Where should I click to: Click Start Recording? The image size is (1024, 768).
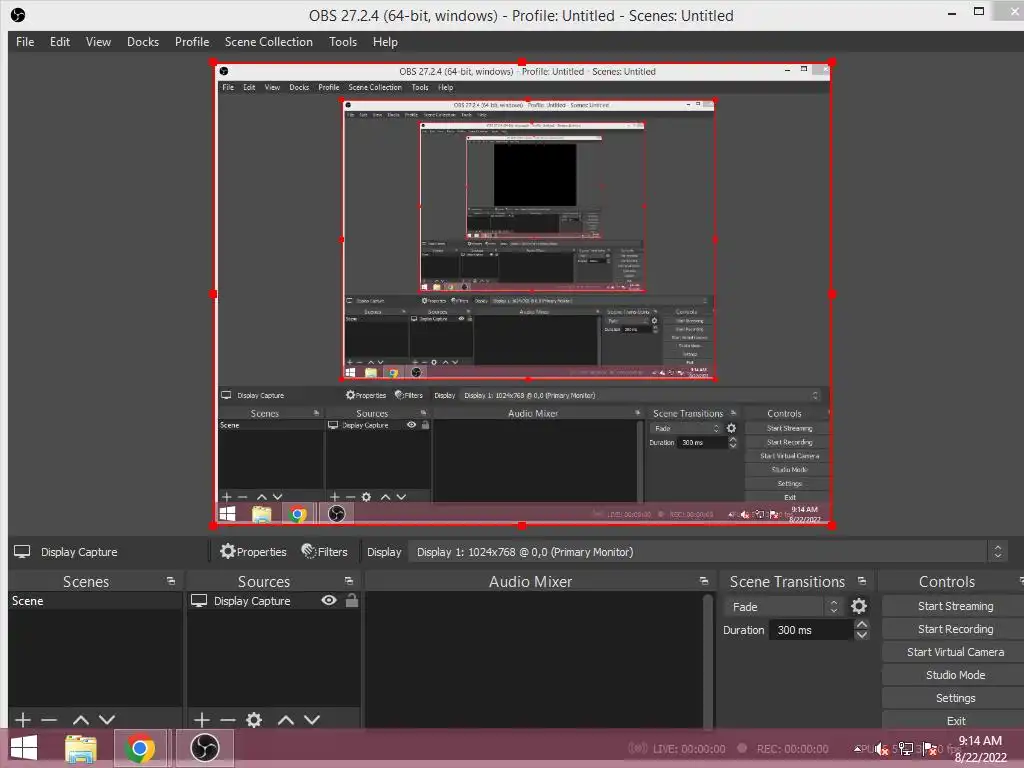click(x=955, y=629)
